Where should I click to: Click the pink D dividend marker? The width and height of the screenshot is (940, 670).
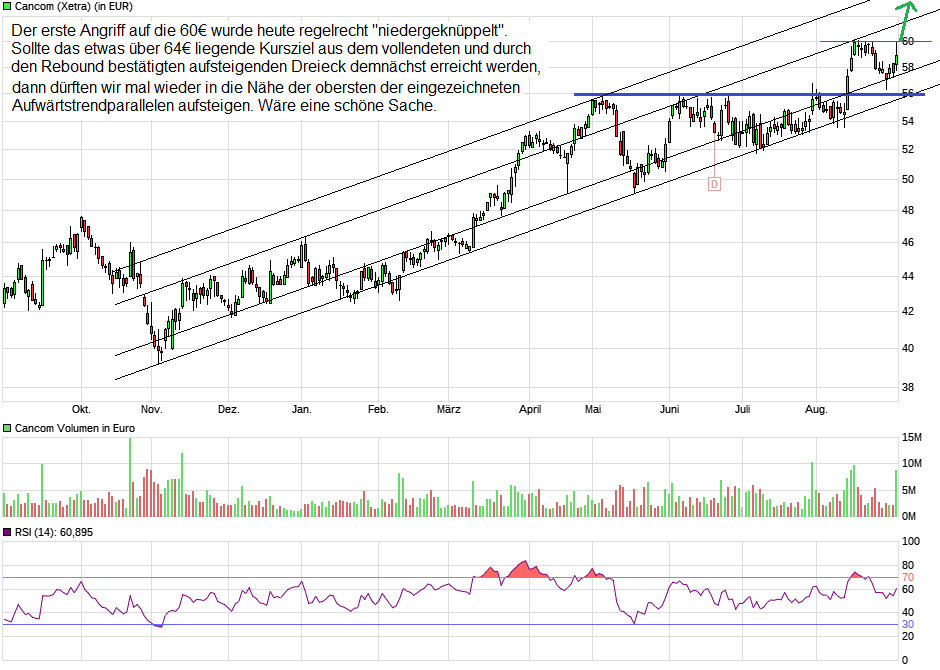(714, 184)
